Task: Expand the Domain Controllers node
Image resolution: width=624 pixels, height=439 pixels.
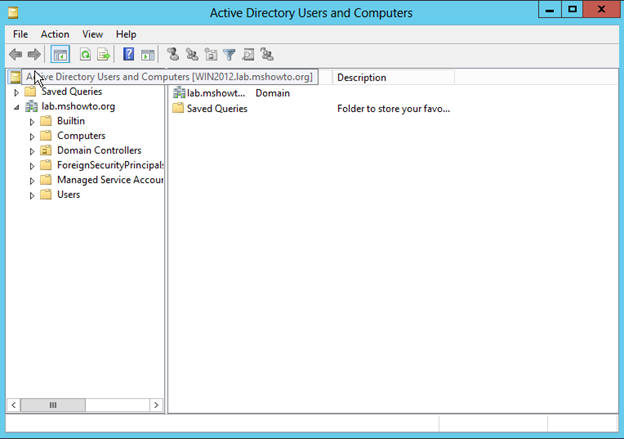Action: [32, 151]
